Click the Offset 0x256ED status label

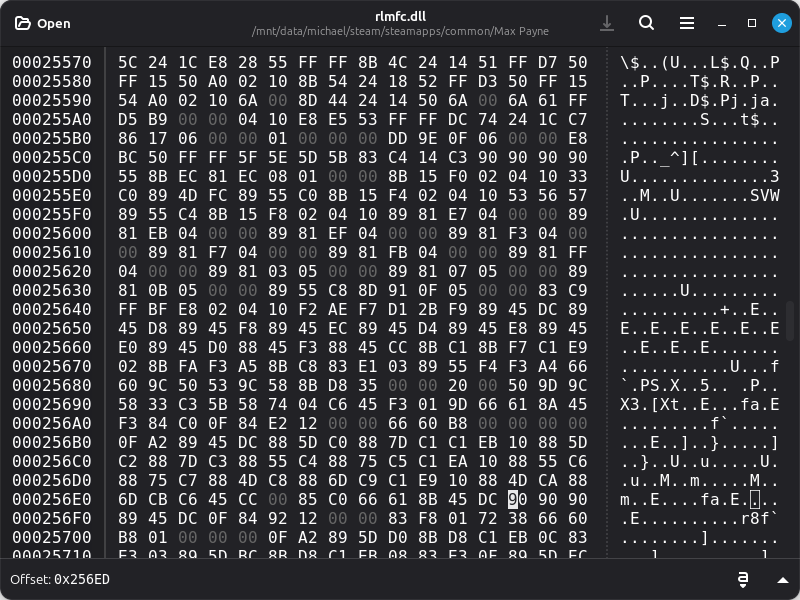coord(60,580)
